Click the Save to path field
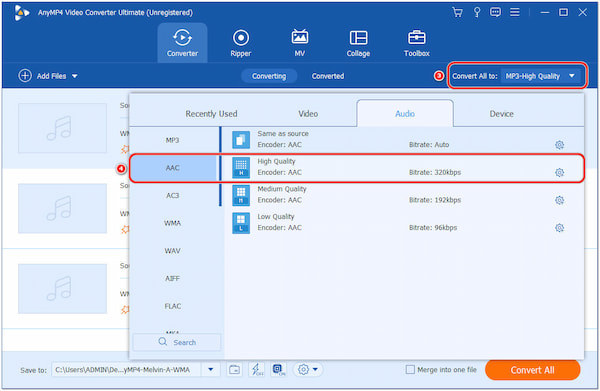This screenshot has width=600, height=391. (x=126, y=370)
